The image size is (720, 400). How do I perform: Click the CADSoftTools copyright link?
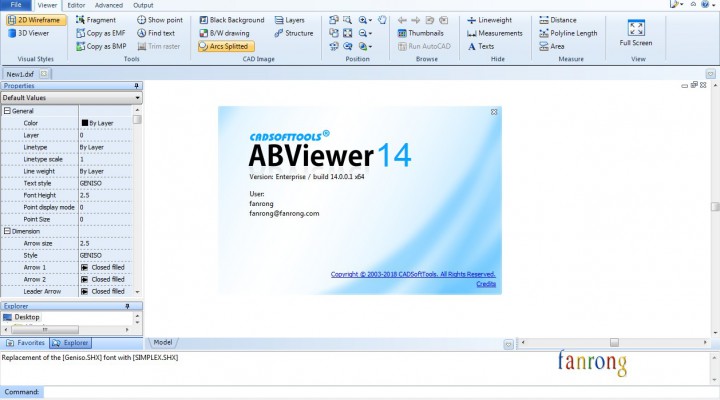coord(413,274)
